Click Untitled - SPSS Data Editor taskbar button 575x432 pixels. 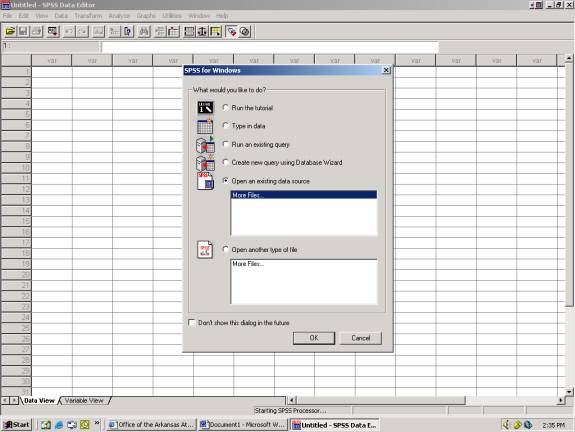(x=334, y=425)
